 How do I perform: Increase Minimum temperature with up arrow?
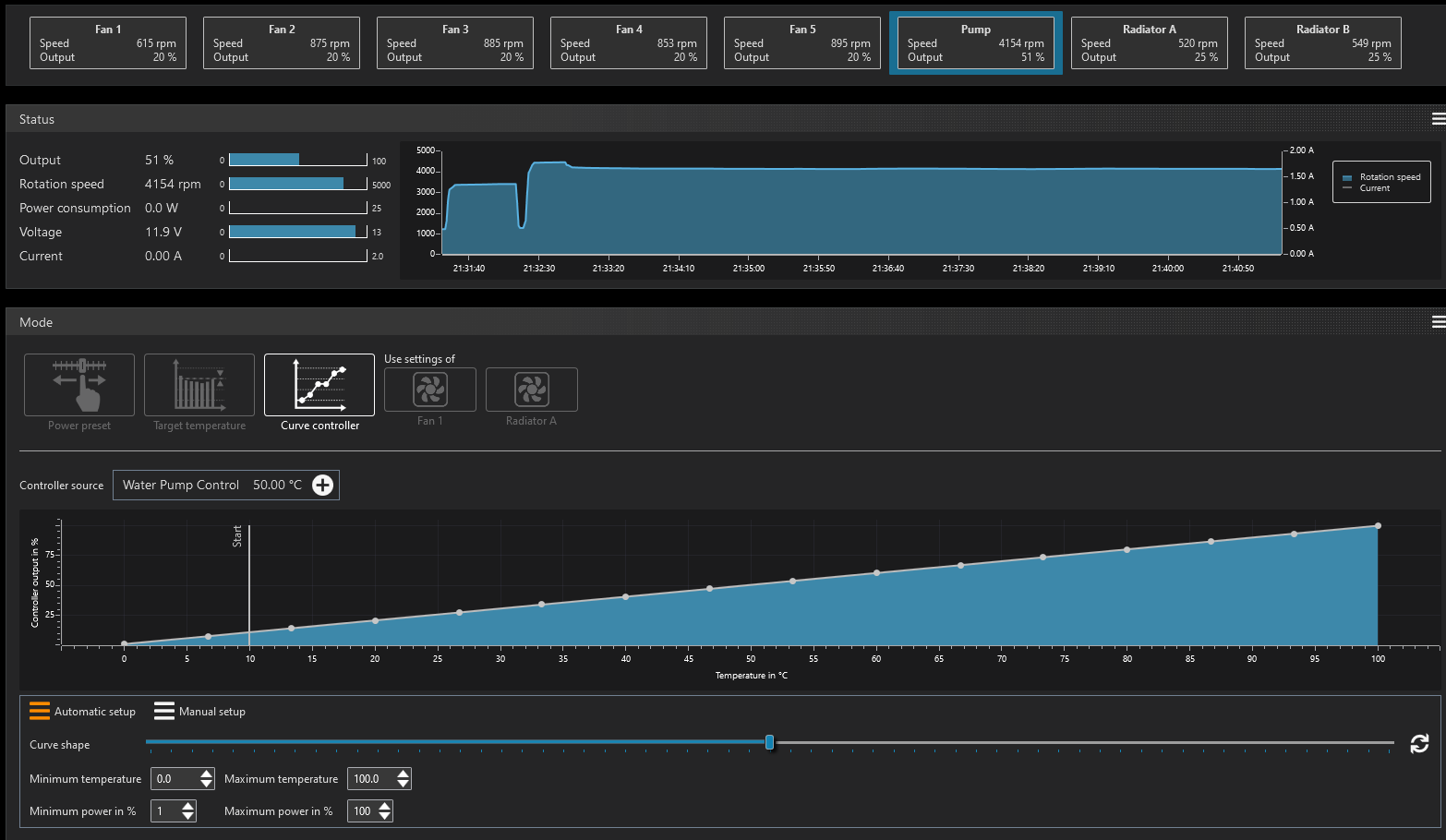207,774
